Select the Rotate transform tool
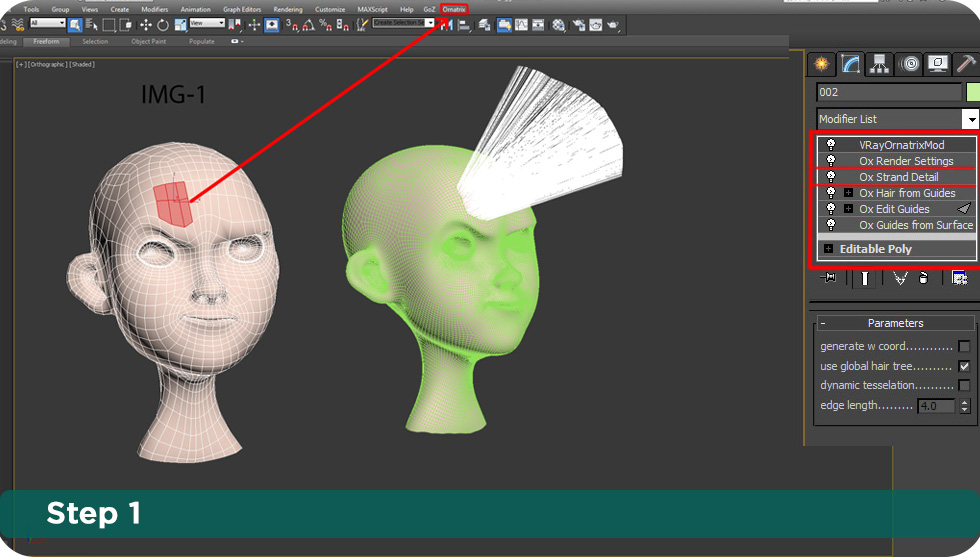Image resolution: width=980 pixels, height=557 pixels. [x=163, y=25]
